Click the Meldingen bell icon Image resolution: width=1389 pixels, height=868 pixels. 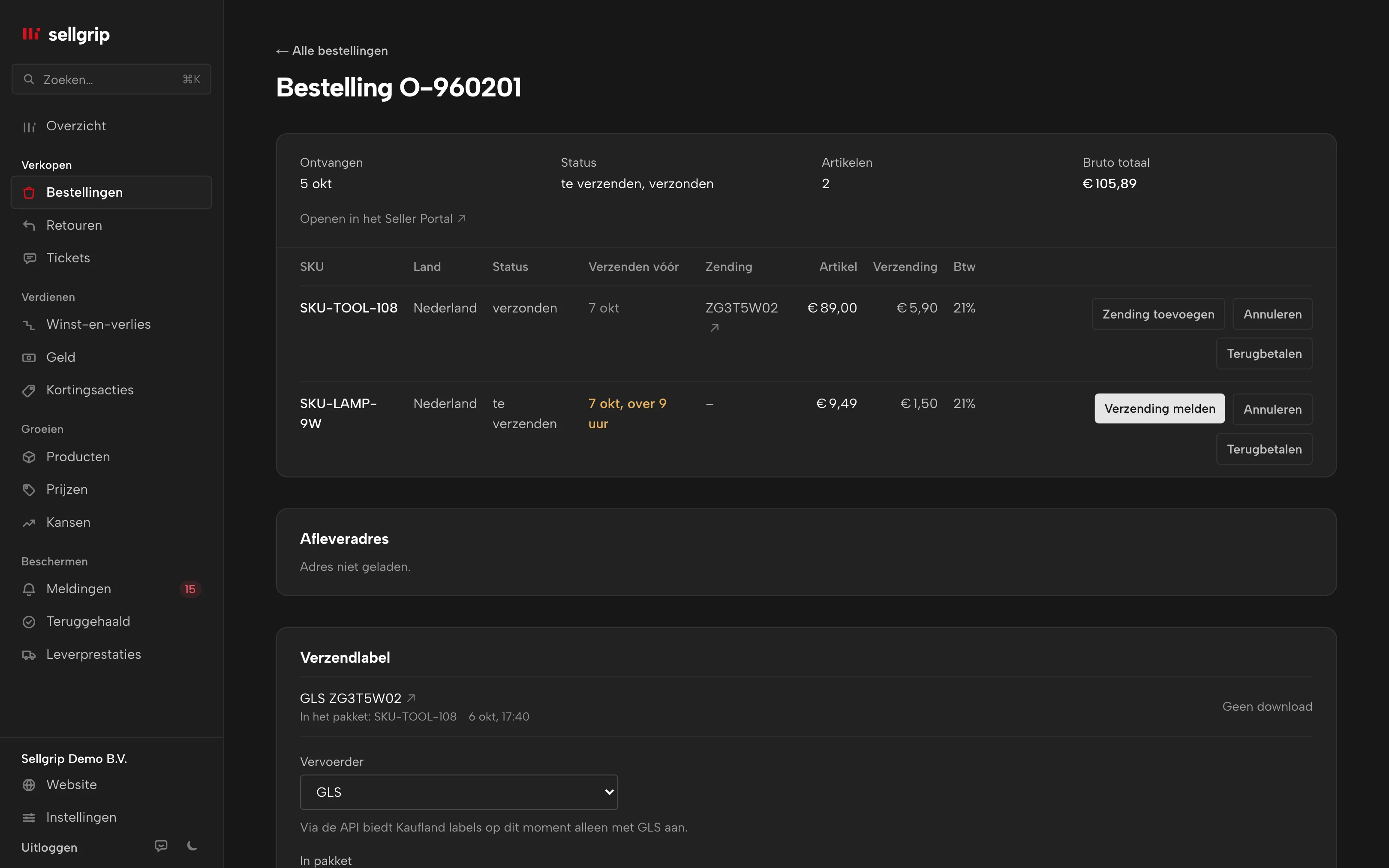click(x=29, y=589)
